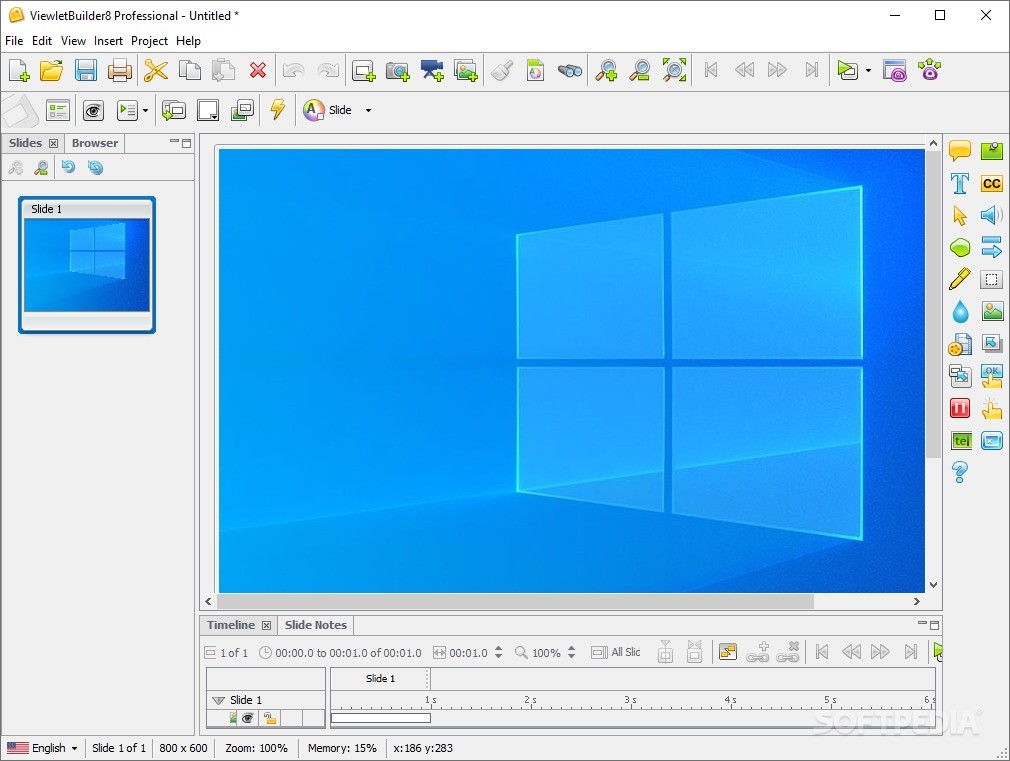Toggle All Slides view in timeline
The height and width of the screenshot is (761, 1010).
point(616,652)
